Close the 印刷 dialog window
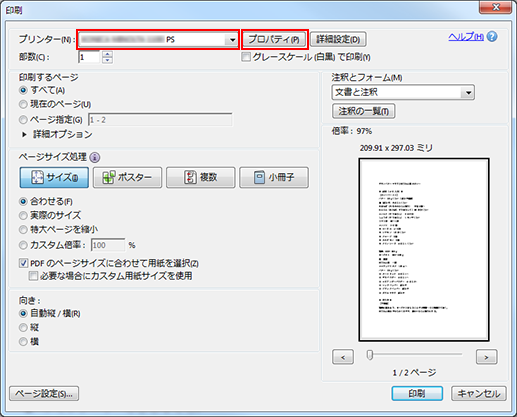 (x=495, y=7)
